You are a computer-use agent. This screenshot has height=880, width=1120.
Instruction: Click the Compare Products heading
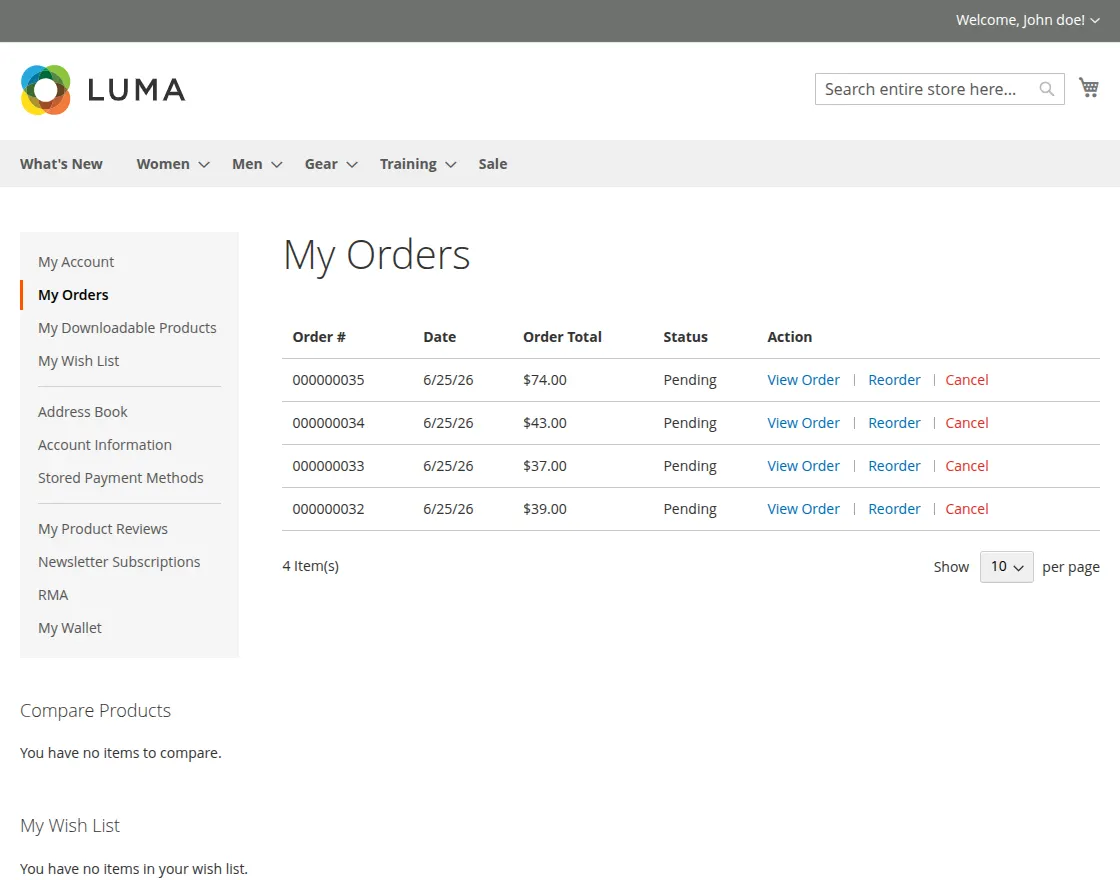[96, 711]
